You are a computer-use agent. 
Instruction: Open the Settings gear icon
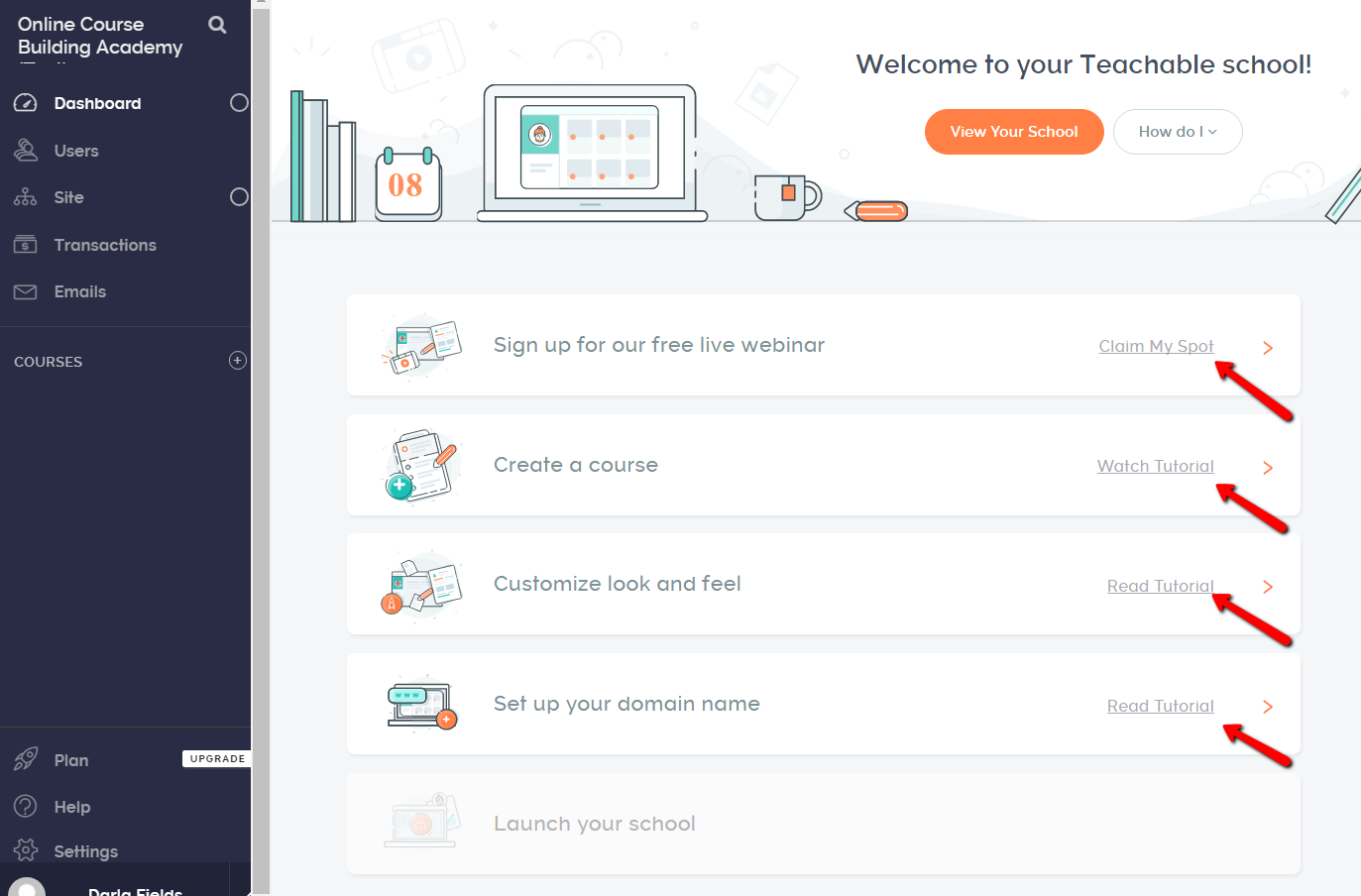coord(26,850)
